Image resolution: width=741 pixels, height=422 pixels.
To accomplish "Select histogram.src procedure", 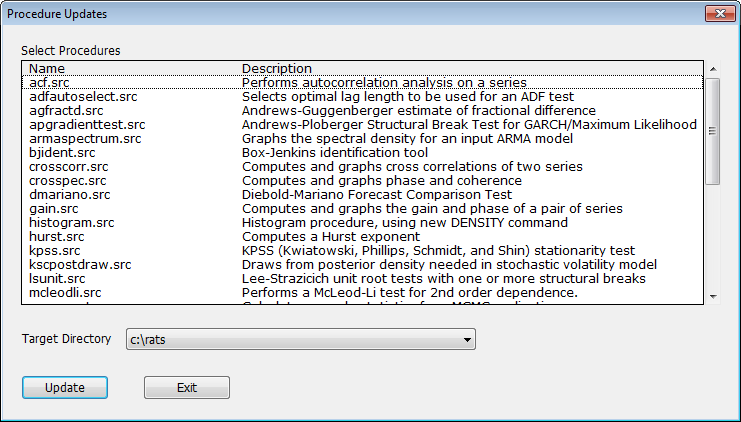I will 72,222.
